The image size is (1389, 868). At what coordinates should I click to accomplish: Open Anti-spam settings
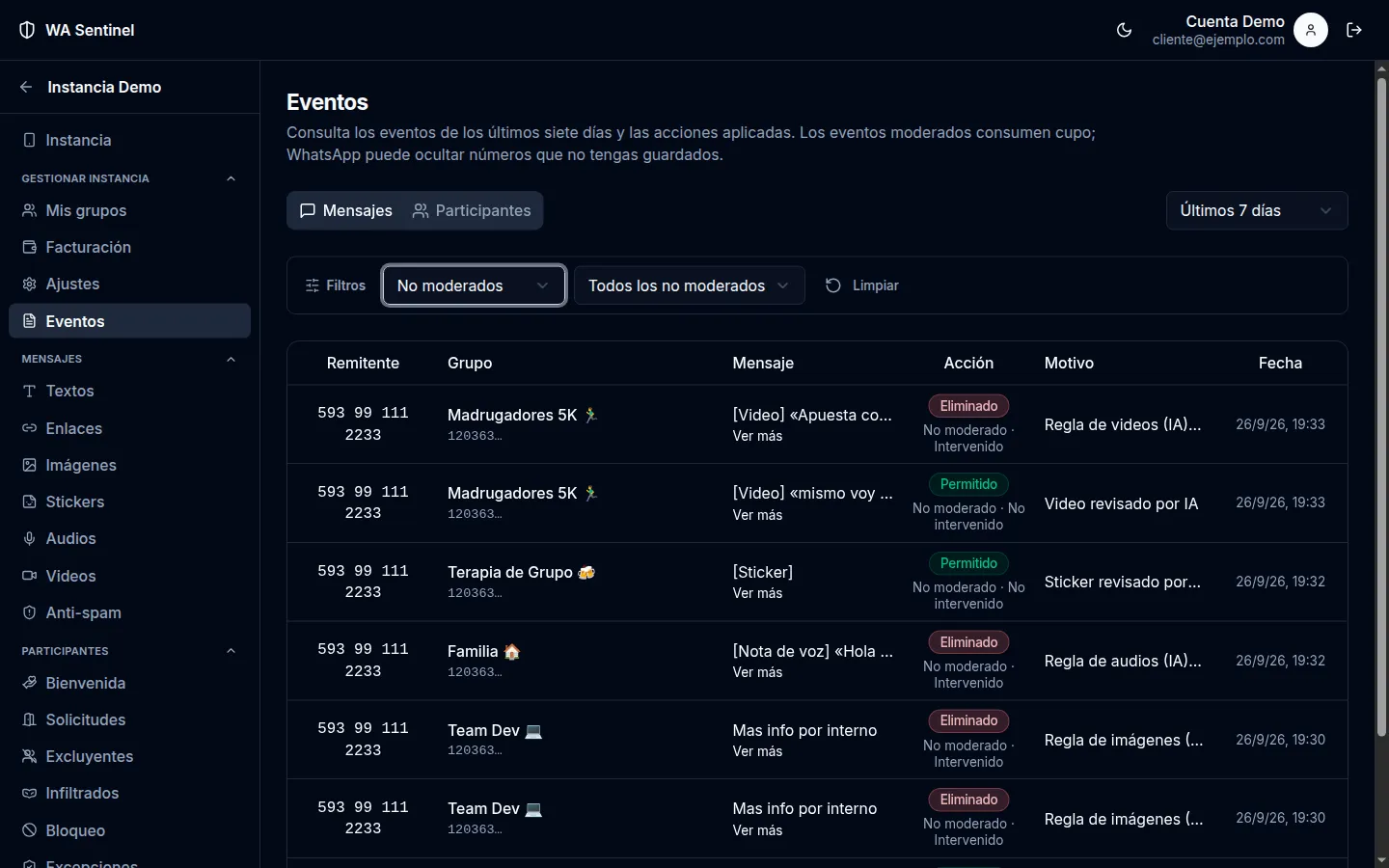129,612
